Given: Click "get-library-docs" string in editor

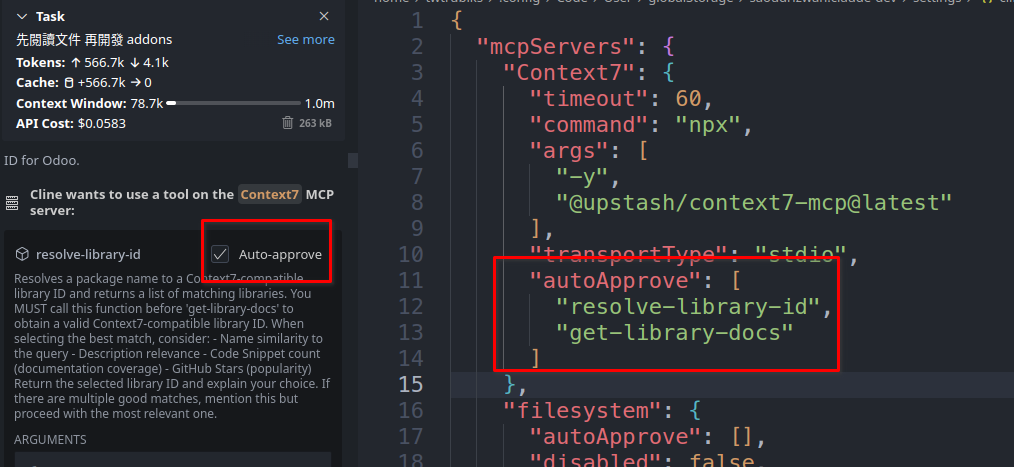Looking at the screenshot, I should [675, 332].
